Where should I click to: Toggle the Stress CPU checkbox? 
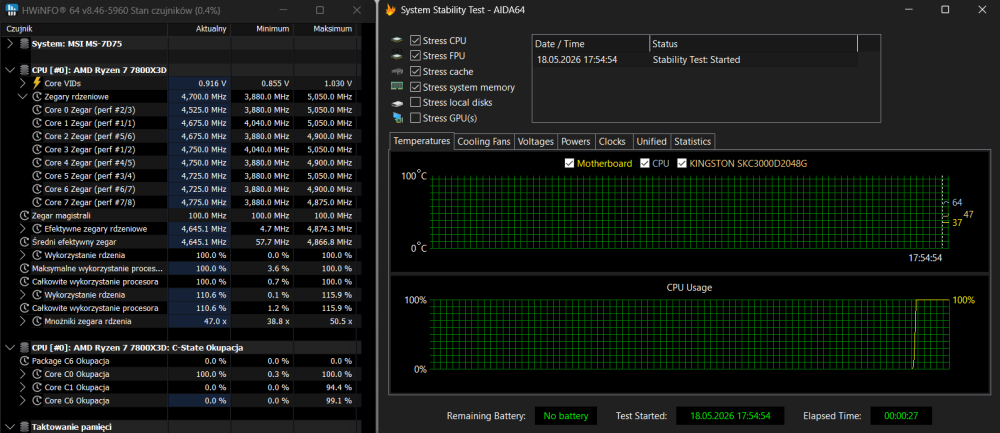click(x=415, y=40)
